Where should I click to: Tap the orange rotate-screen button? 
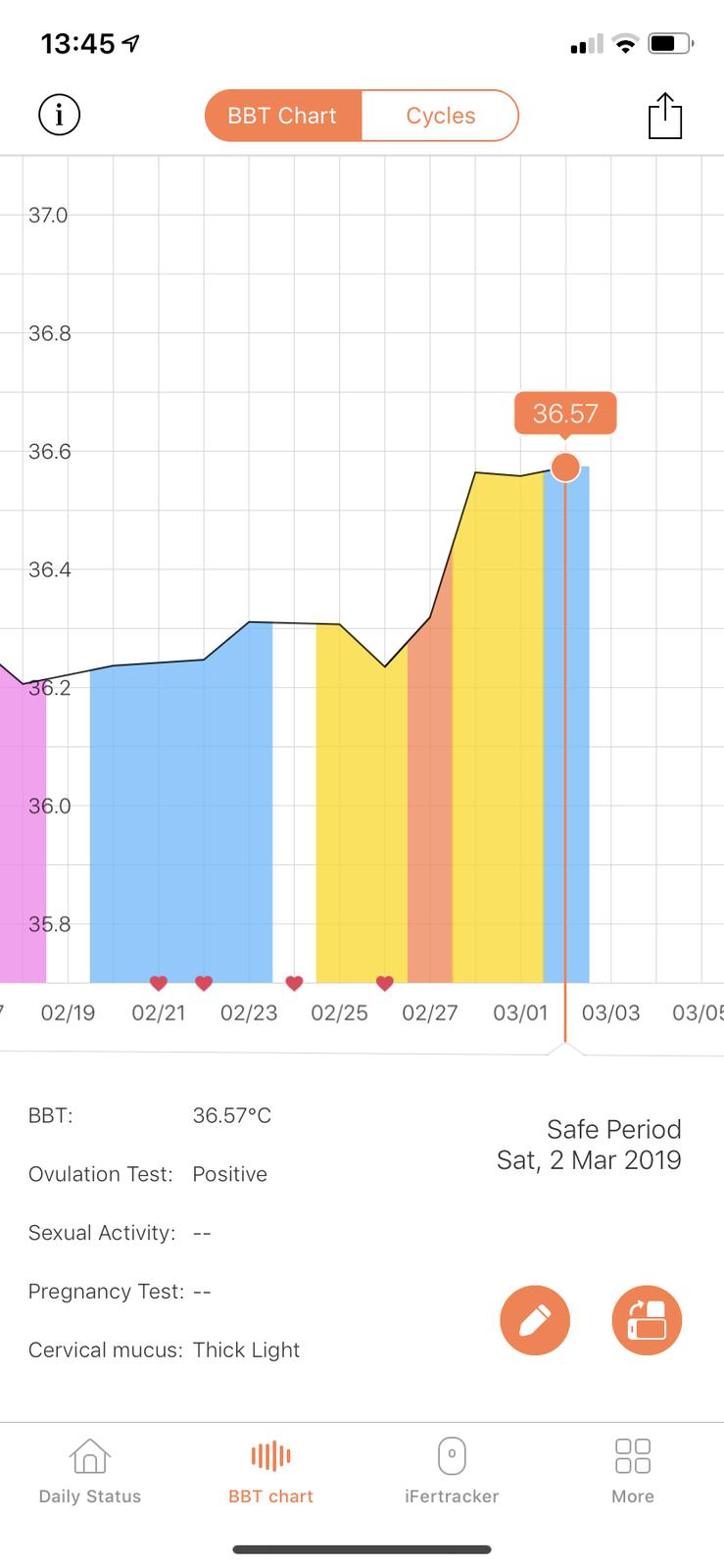(x=647, y=1320)
